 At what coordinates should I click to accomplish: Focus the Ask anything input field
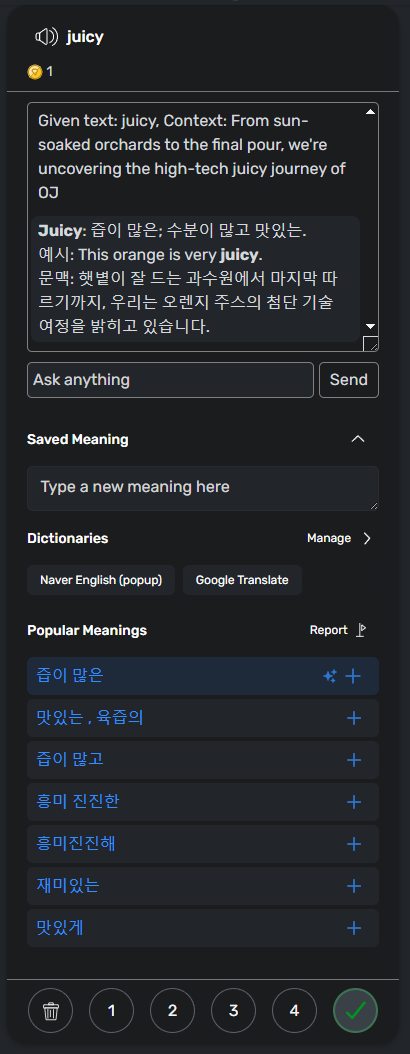click(170, 380)
